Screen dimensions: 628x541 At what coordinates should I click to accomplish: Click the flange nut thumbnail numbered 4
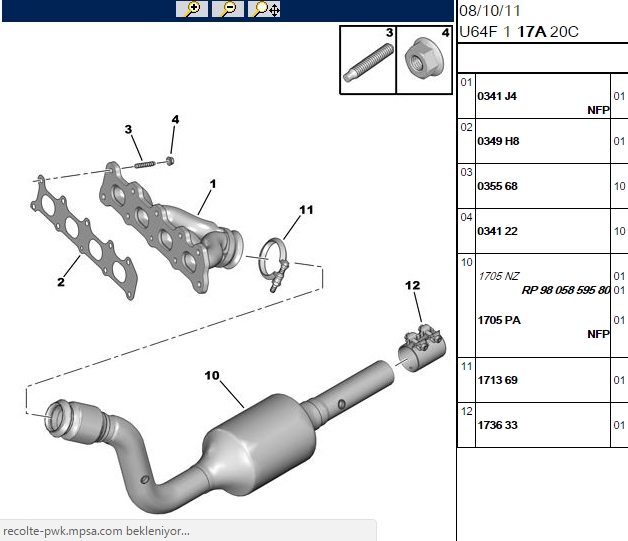424,60
